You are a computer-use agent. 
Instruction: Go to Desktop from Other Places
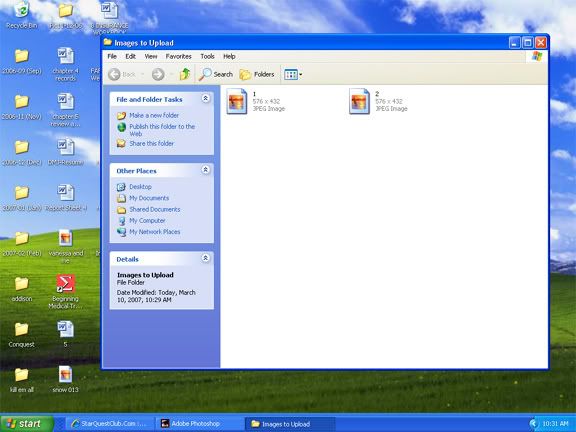pyautogui.click(x=140, y=187)
